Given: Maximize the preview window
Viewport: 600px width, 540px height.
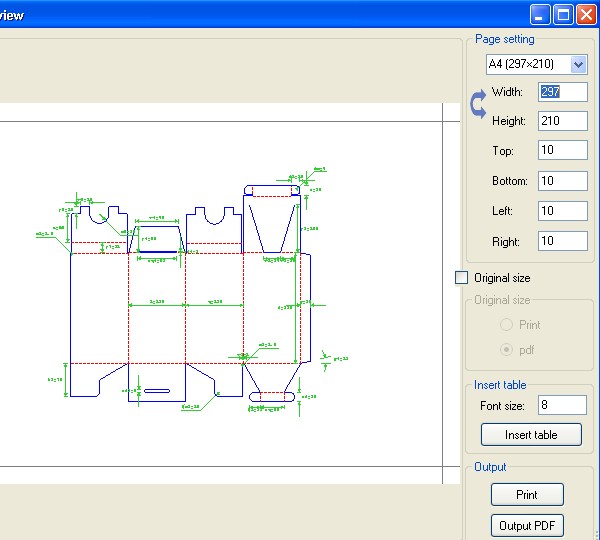Looking at the screenshot, I should click(x=563, y=15).
